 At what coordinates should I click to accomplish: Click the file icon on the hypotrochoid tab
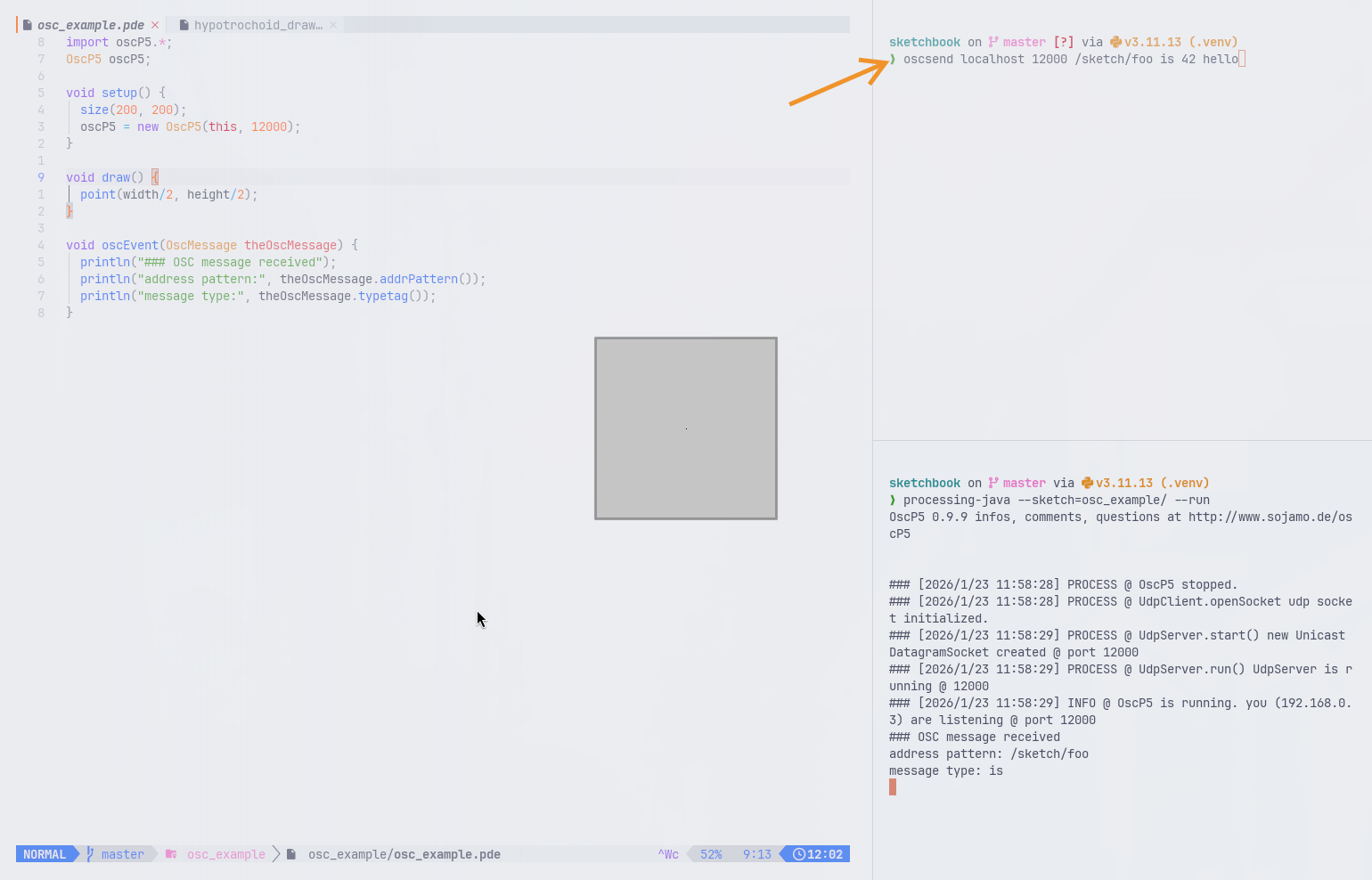[184, 25]
